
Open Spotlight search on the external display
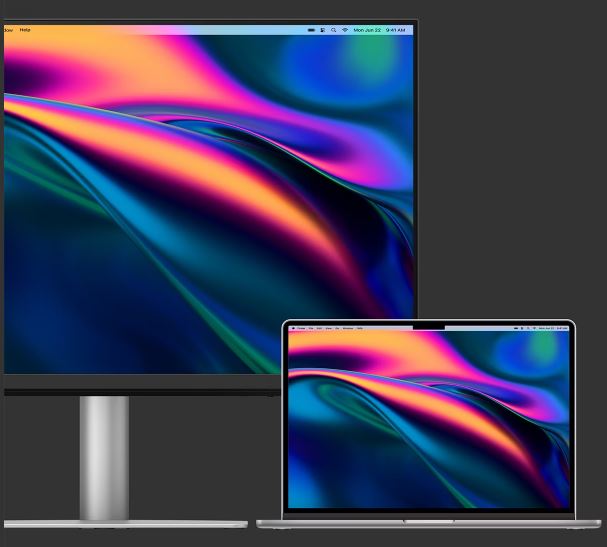tap(334, 30)
